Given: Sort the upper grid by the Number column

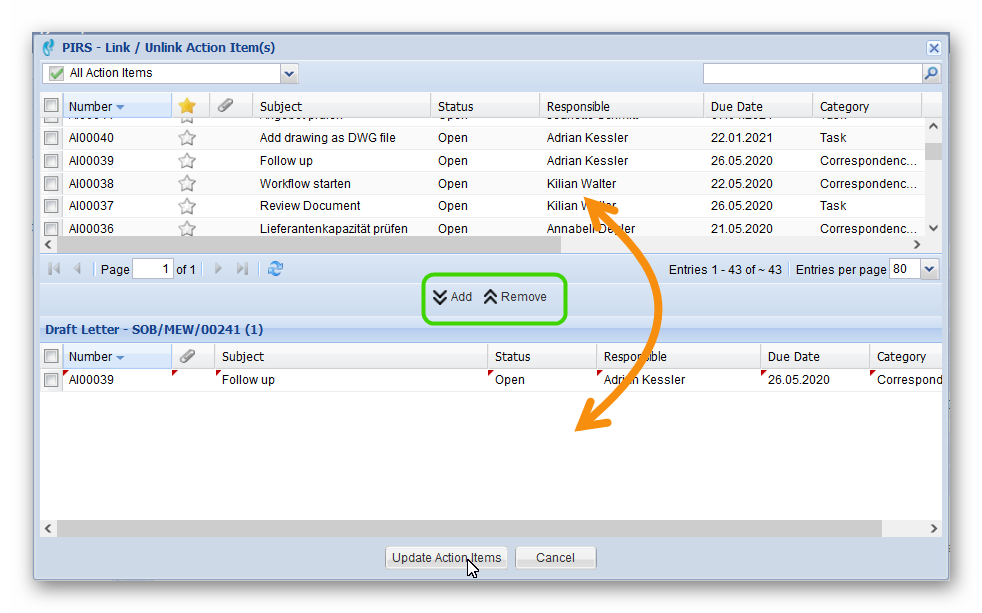Looking at the screenshot, I should [91, 106].
